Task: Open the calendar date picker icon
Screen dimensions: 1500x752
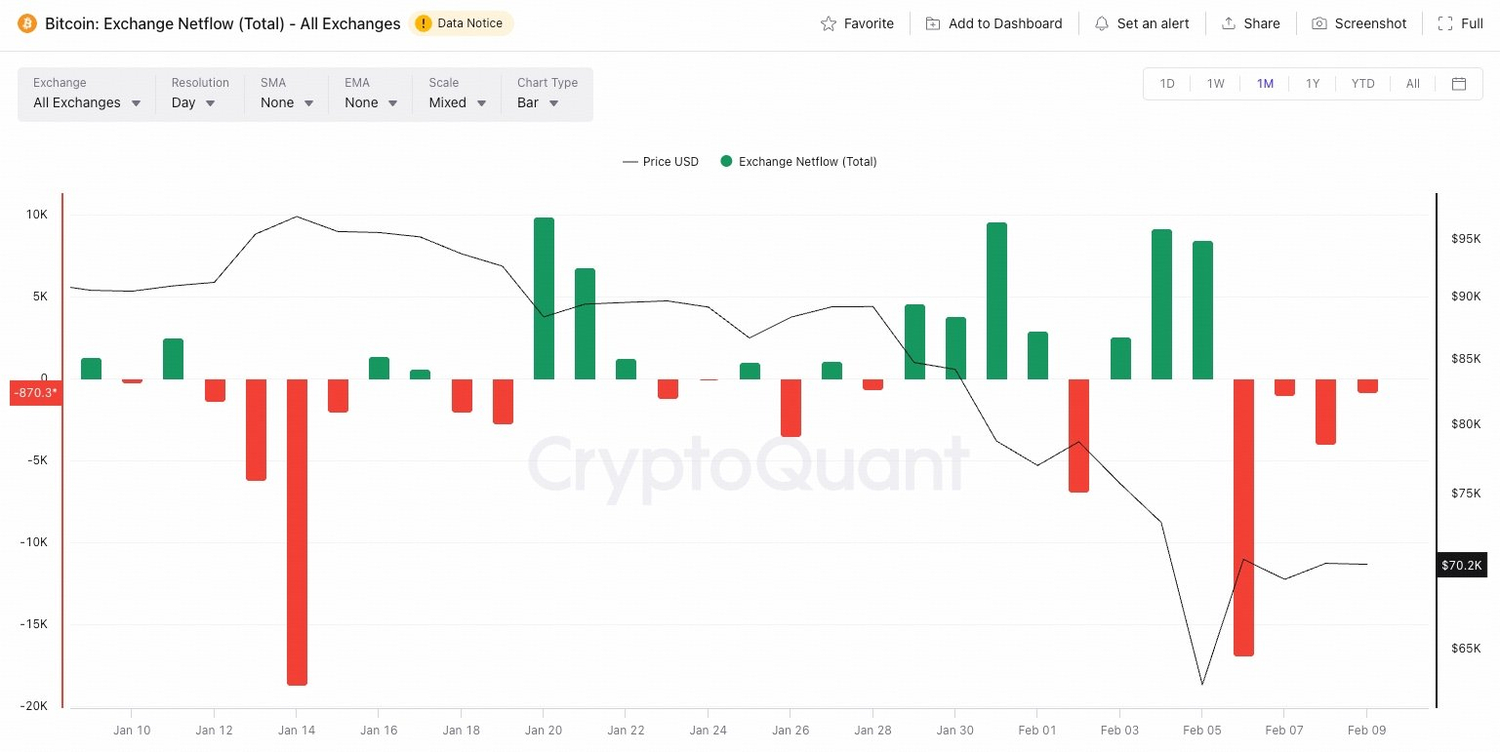Action: coord(1459,84)
